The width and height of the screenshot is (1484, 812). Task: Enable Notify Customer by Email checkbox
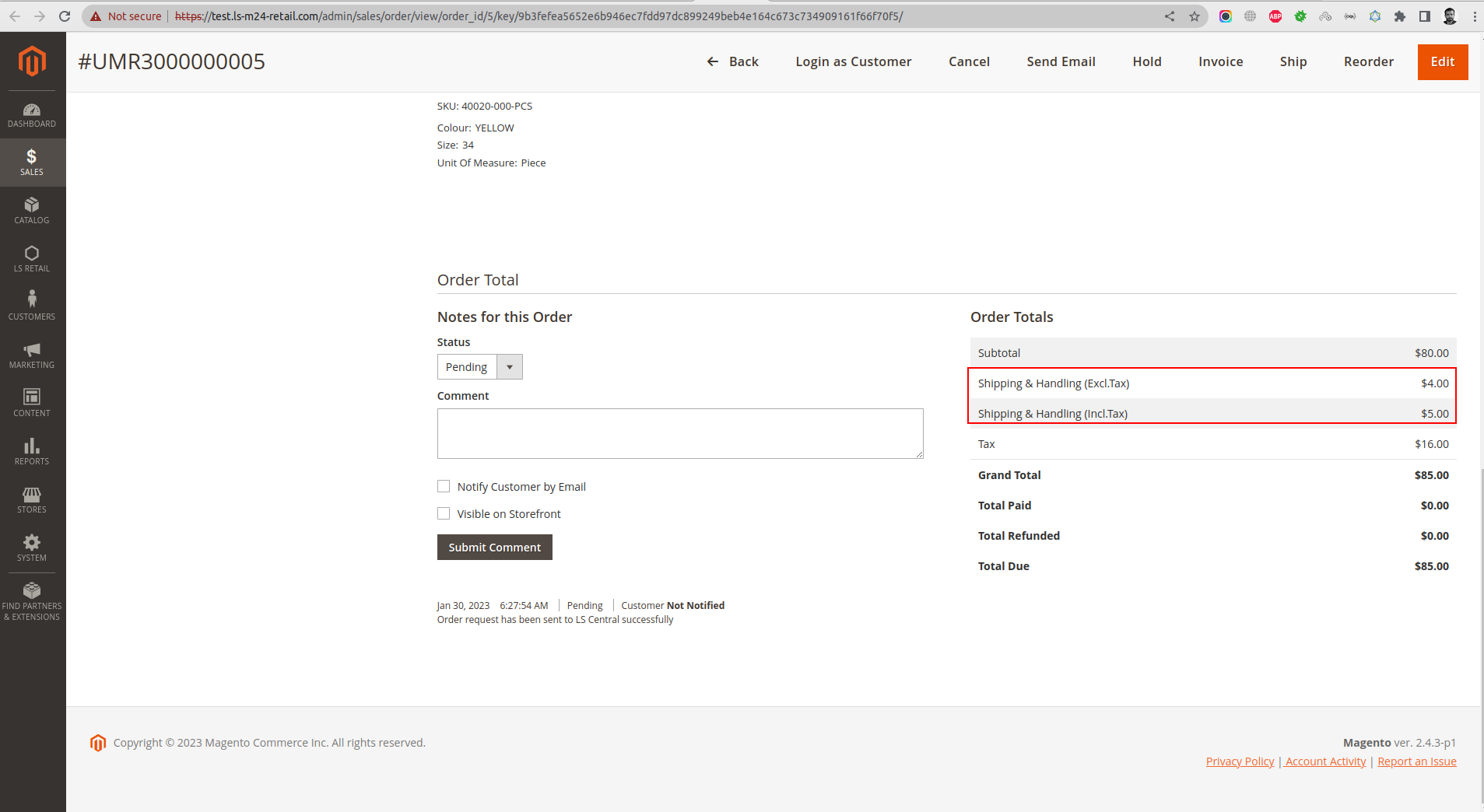click(444, 487)
